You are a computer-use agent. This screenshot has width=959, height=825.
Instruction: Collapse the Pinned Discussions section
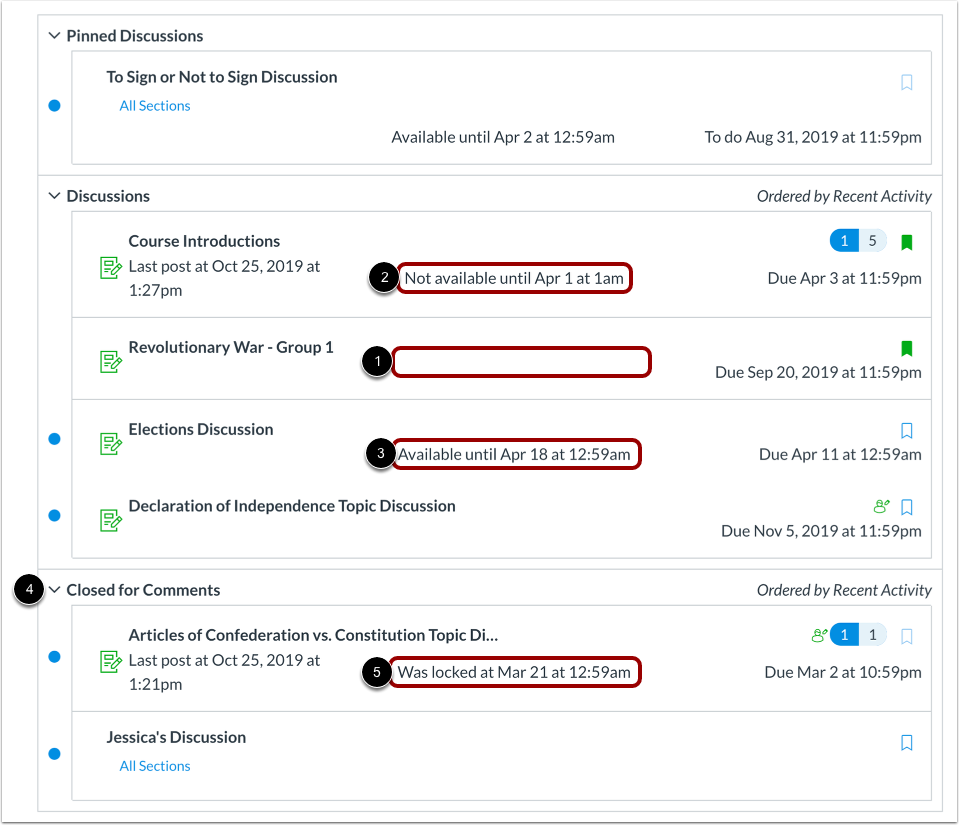pyautogui.click(x=54, y=36)
